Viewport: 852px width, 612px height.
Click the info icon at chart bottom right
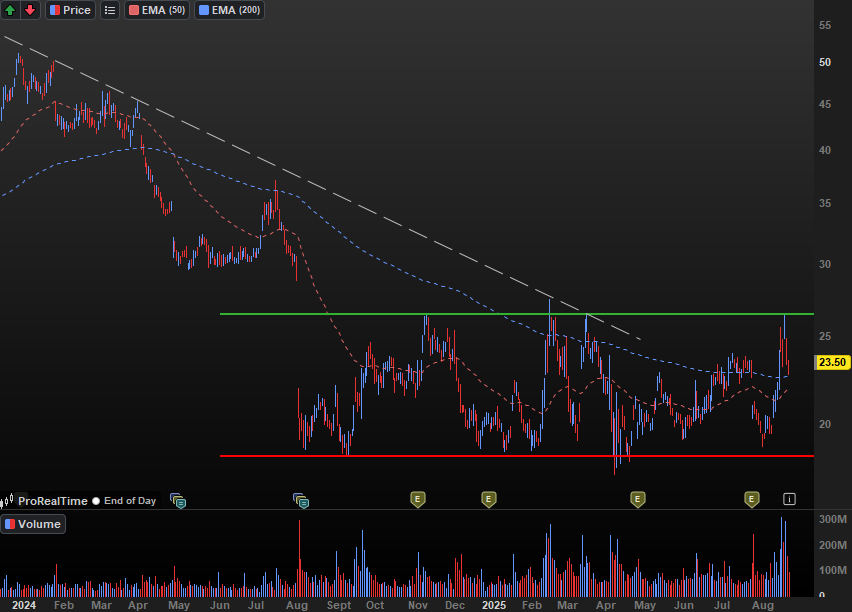[x=790, y=499]
